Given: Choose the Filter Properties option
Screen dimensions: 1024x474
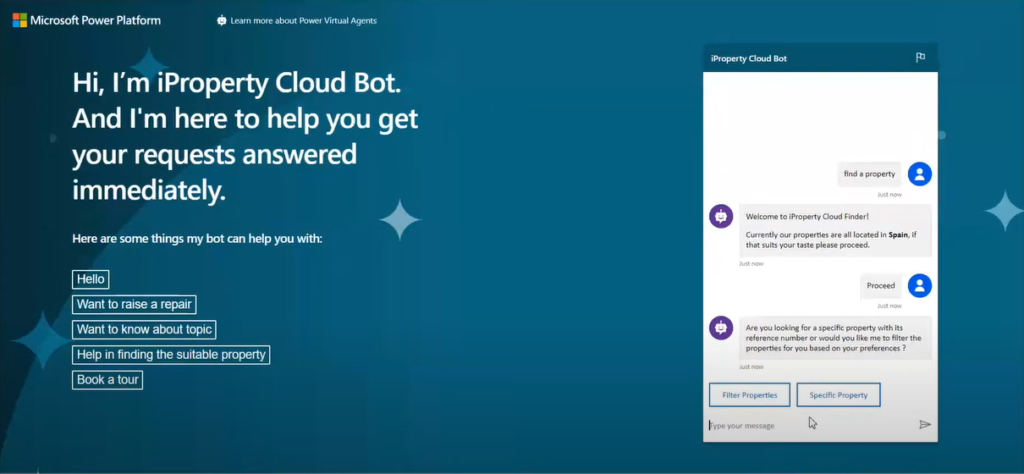Looking at the screenshot, I should click(750, 395).
